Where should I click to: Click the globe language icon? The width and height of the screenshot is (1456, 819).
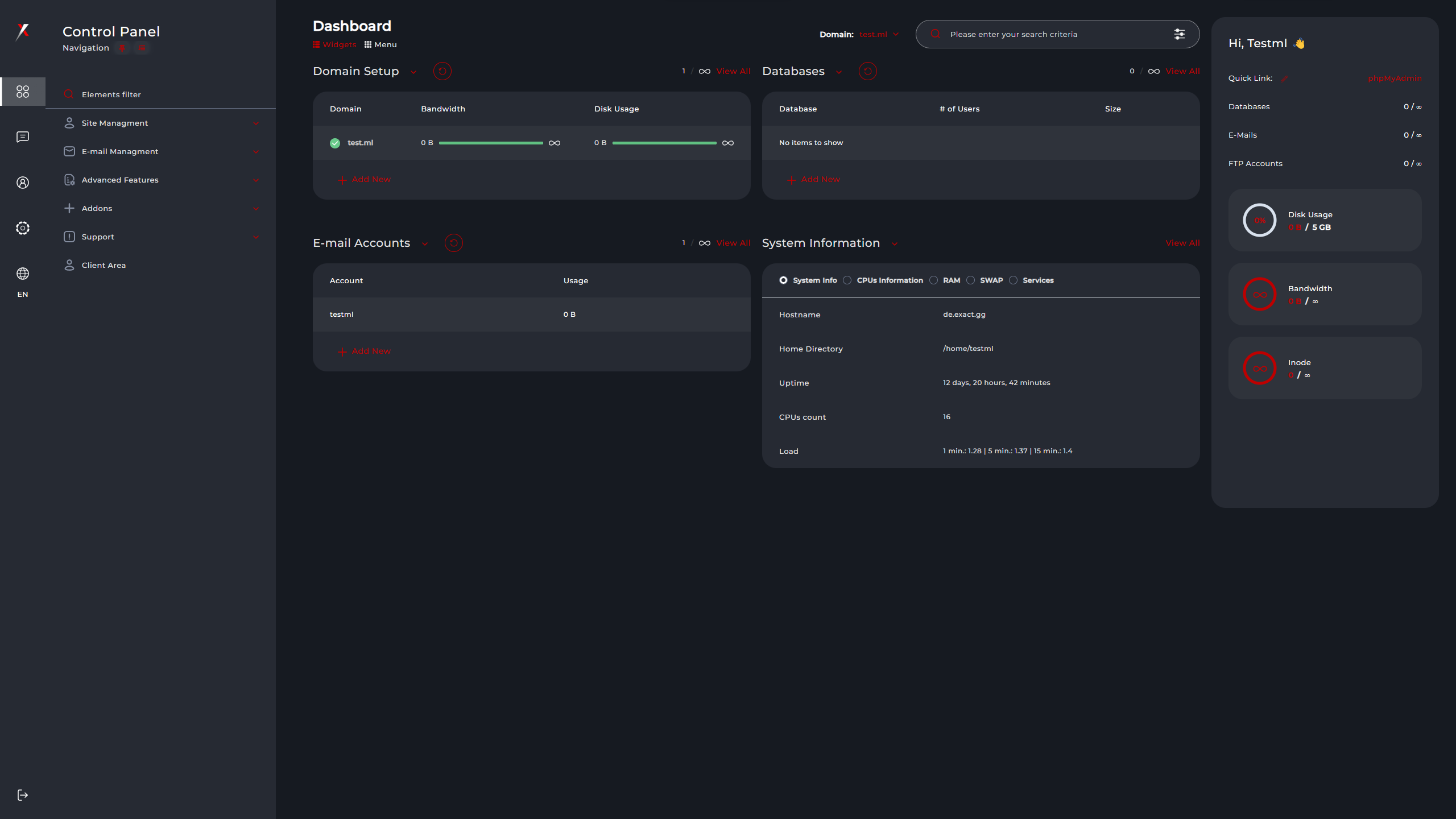(x=23, y=274)
